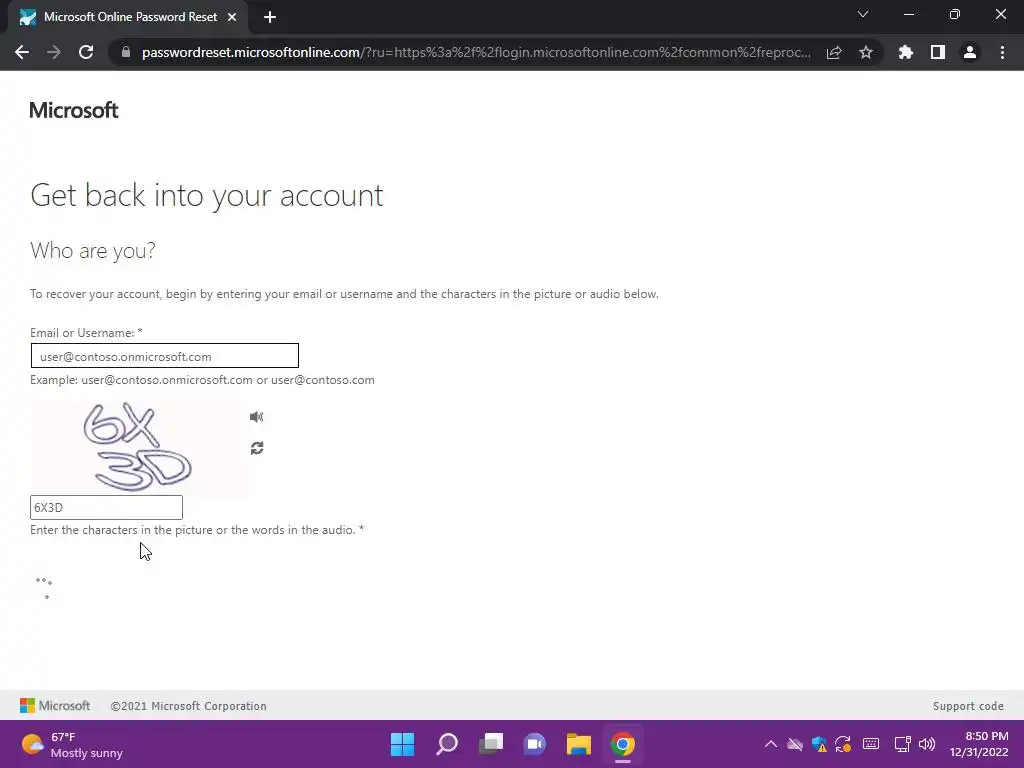Open the weather widget showing 67°F
The image size is (1024, 768).
coord(72,744)
